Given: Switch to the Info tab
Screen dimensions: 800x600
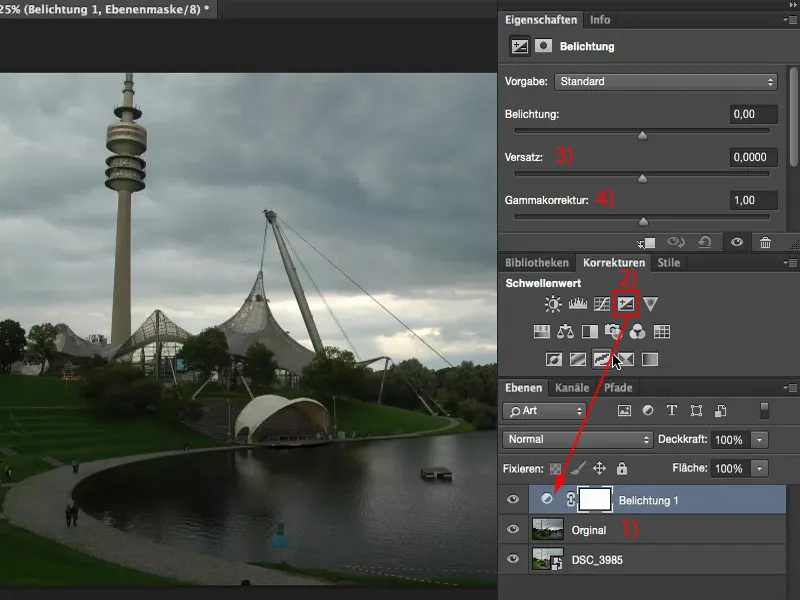Looking at the screenshot, I should click(x=600, y=20).
